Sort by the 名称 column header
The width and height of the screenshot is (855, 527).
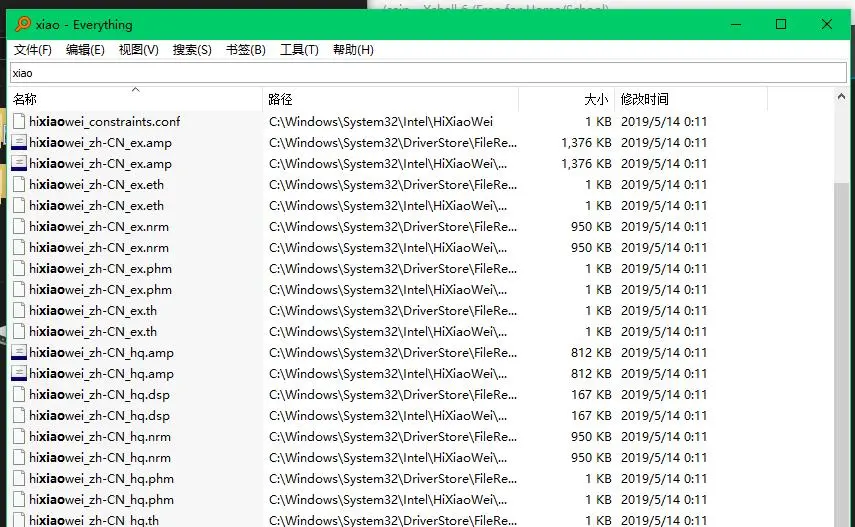click(x=135, y=99)
